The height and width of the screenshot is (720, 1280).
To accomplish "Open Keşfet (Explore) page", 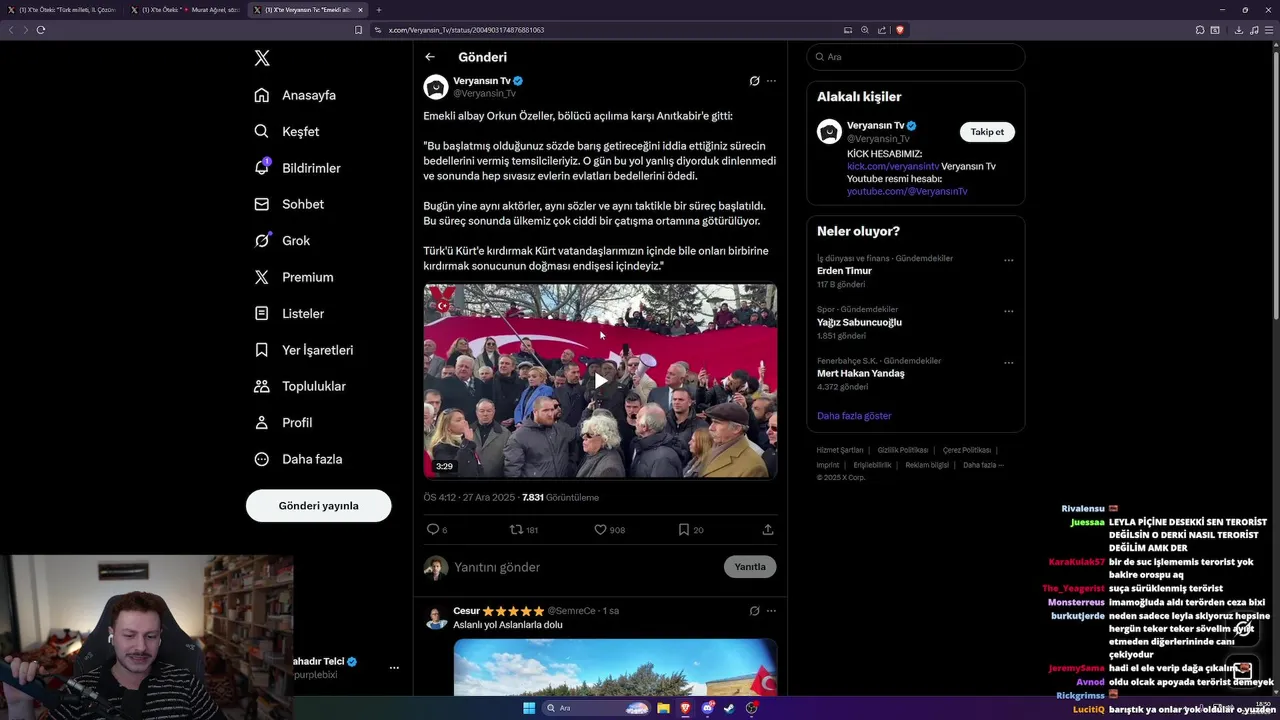I will click(287, 131).
